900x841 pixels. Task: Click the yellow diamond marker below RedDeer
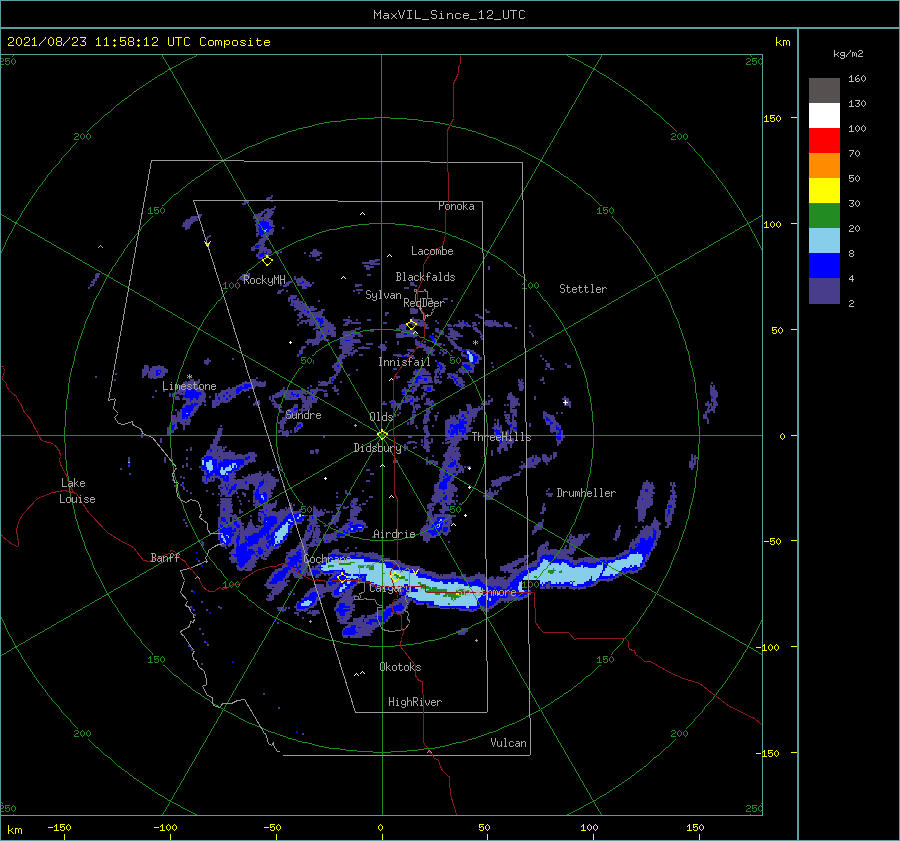pos(411,325)
